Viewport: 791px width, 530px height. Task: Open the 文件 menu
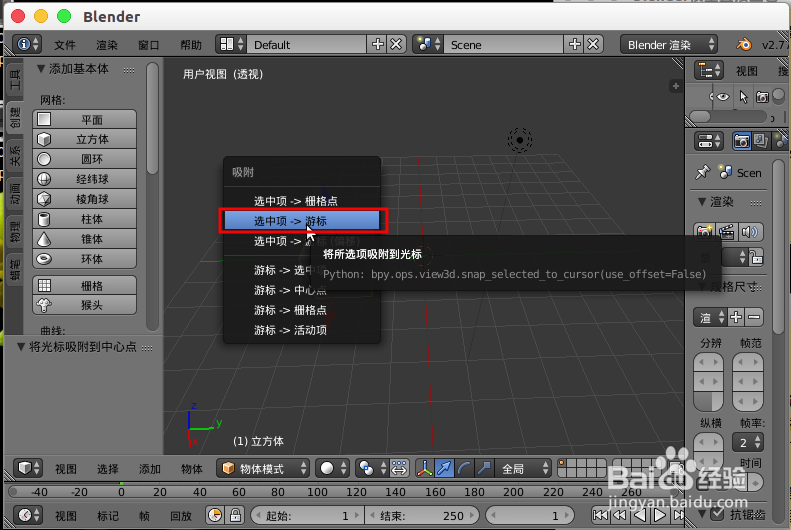[65, 45]
